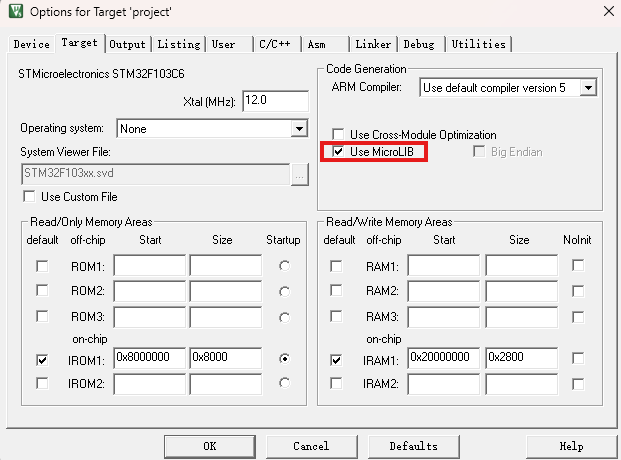
Task: Check IROM2 default checkbox
Action: [42, 383]
